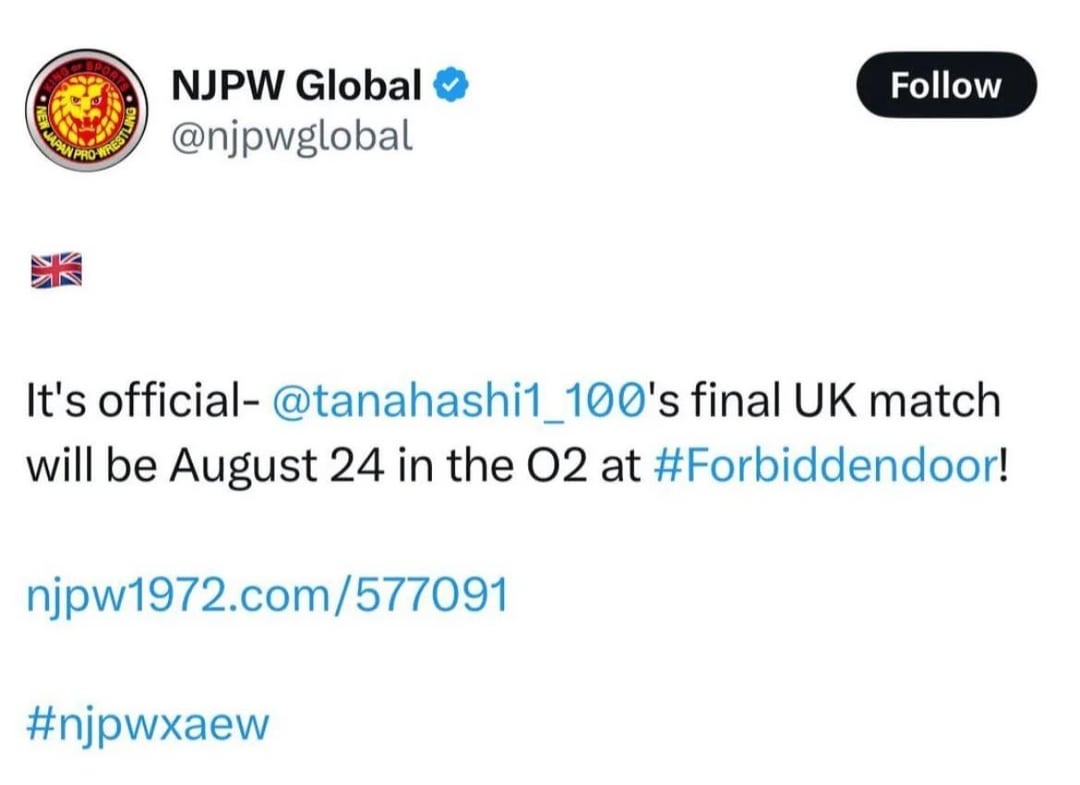Open the @tanahashi1_100 mention
1080x785 pixels.
[x=459, y=400]
